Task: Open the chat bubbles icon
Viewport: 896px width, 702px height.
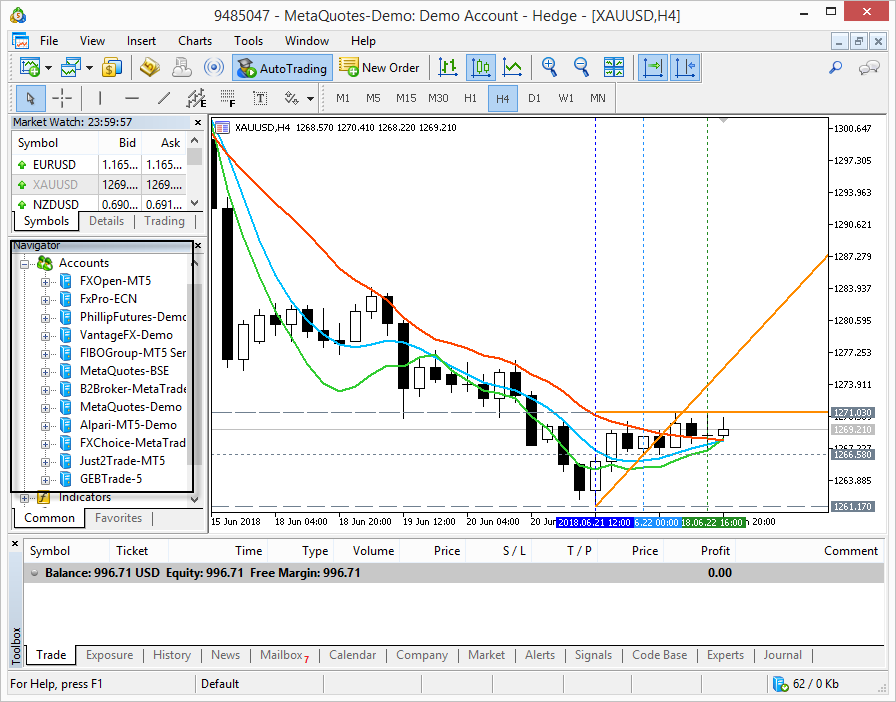Action: [869, 68]
